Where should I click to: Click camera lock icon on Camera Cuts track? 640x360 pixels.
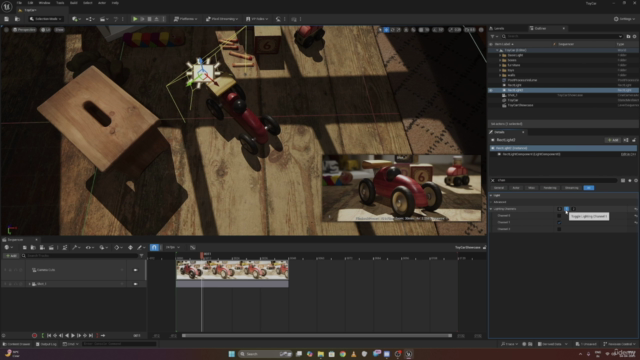click(136, 270)
